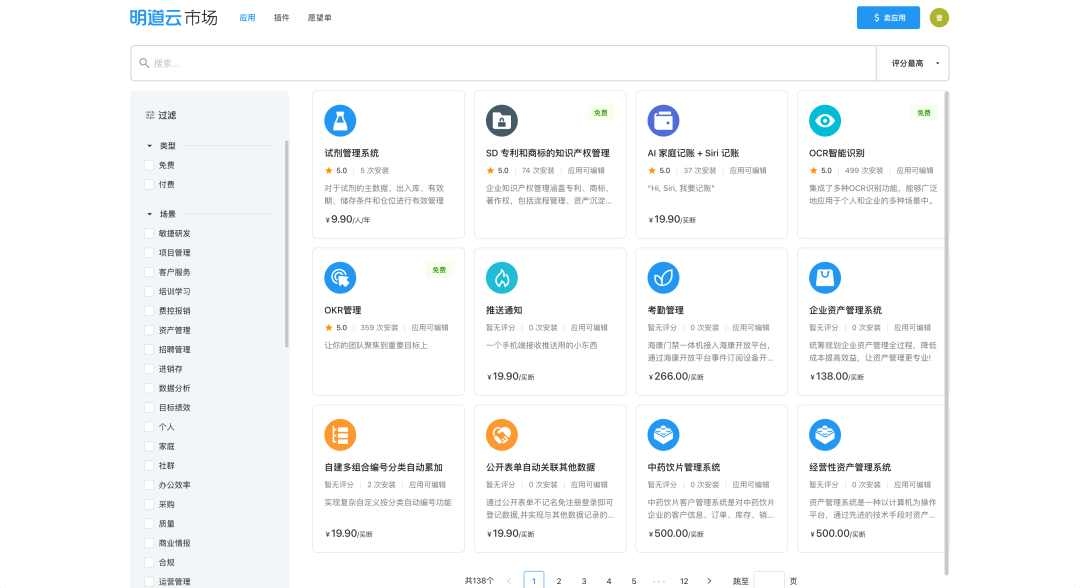The height and width of the screenshot is (588, 1080).
Task: Open the 评分最高 sort dropdown
Action: (913, 63)
